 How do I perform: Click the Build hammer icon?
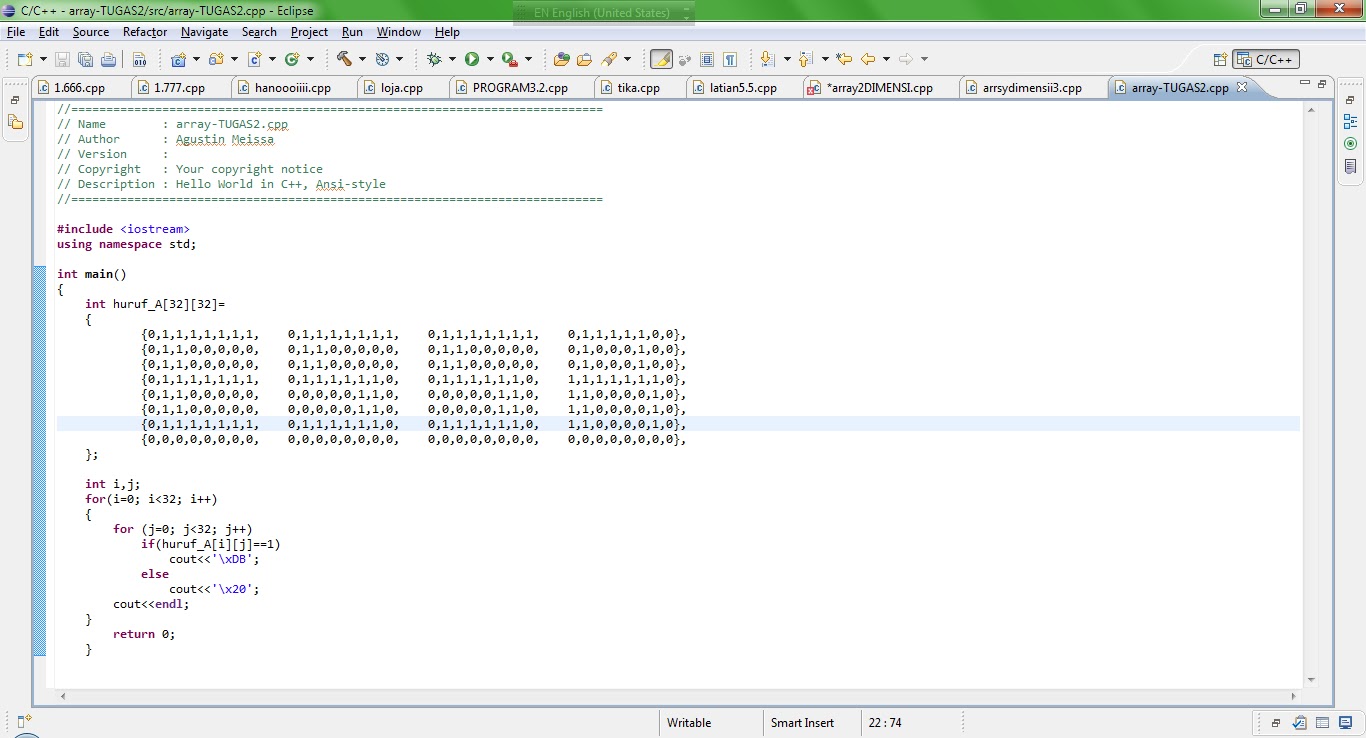click(x=344, y=59)
